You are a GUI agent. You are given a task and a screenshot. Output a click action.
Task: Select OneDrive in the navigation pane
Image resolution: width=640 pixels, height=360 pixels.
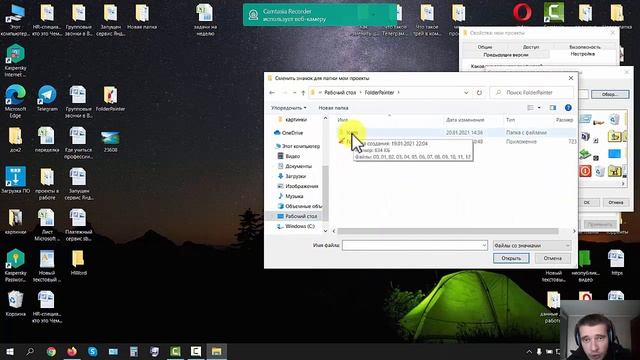292,133
